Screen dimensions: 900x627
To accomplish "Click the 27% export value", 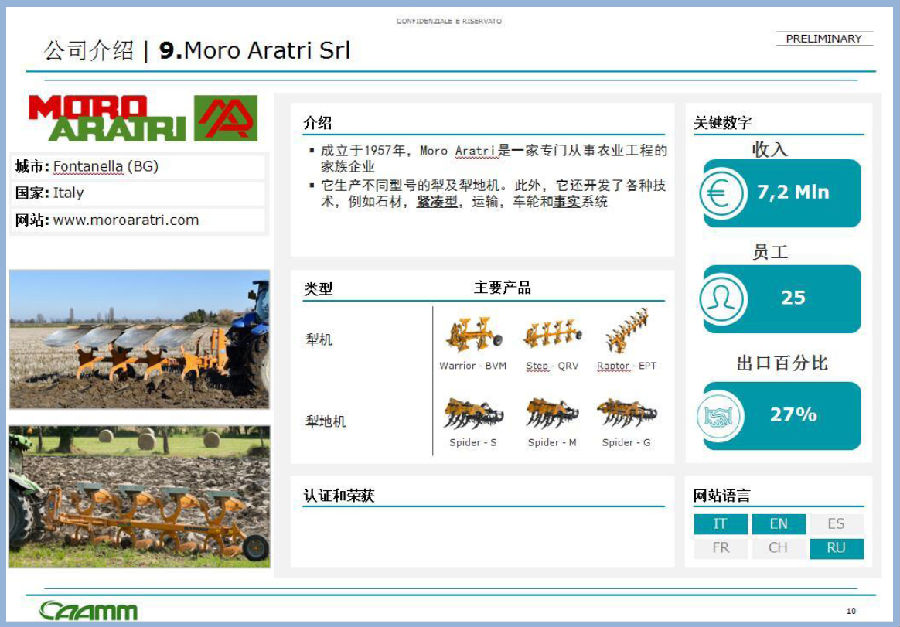I will (793, 414).
